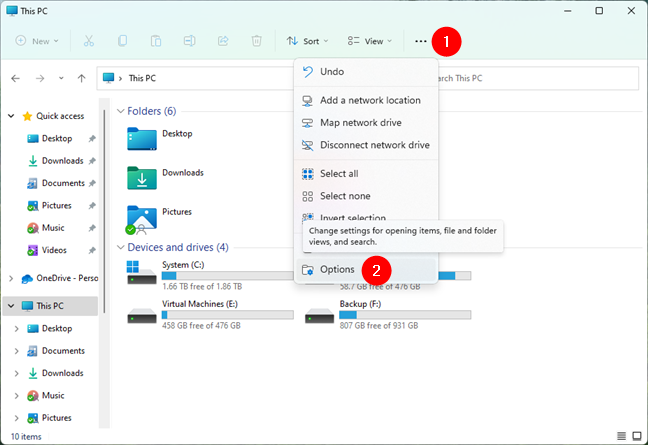Expand Desktop under This PC
Screen dimensions: 648x445
(x=17, y=328)
